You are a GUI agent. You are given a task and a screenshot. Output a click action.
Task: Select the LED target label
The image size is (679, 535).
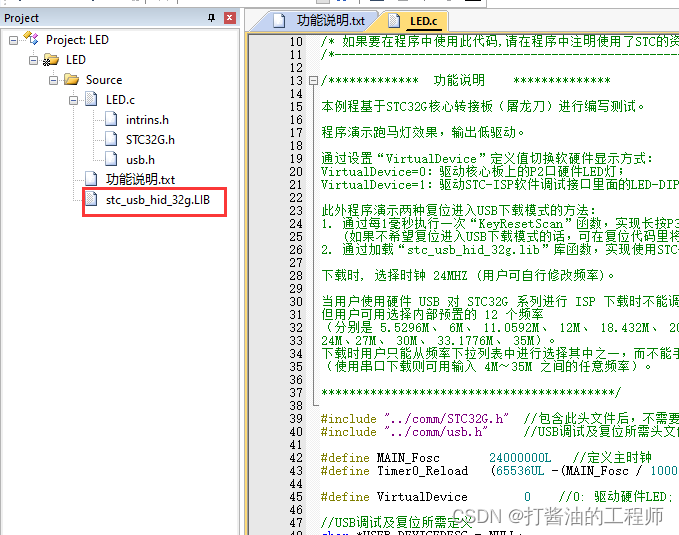[x=76, y=60]
